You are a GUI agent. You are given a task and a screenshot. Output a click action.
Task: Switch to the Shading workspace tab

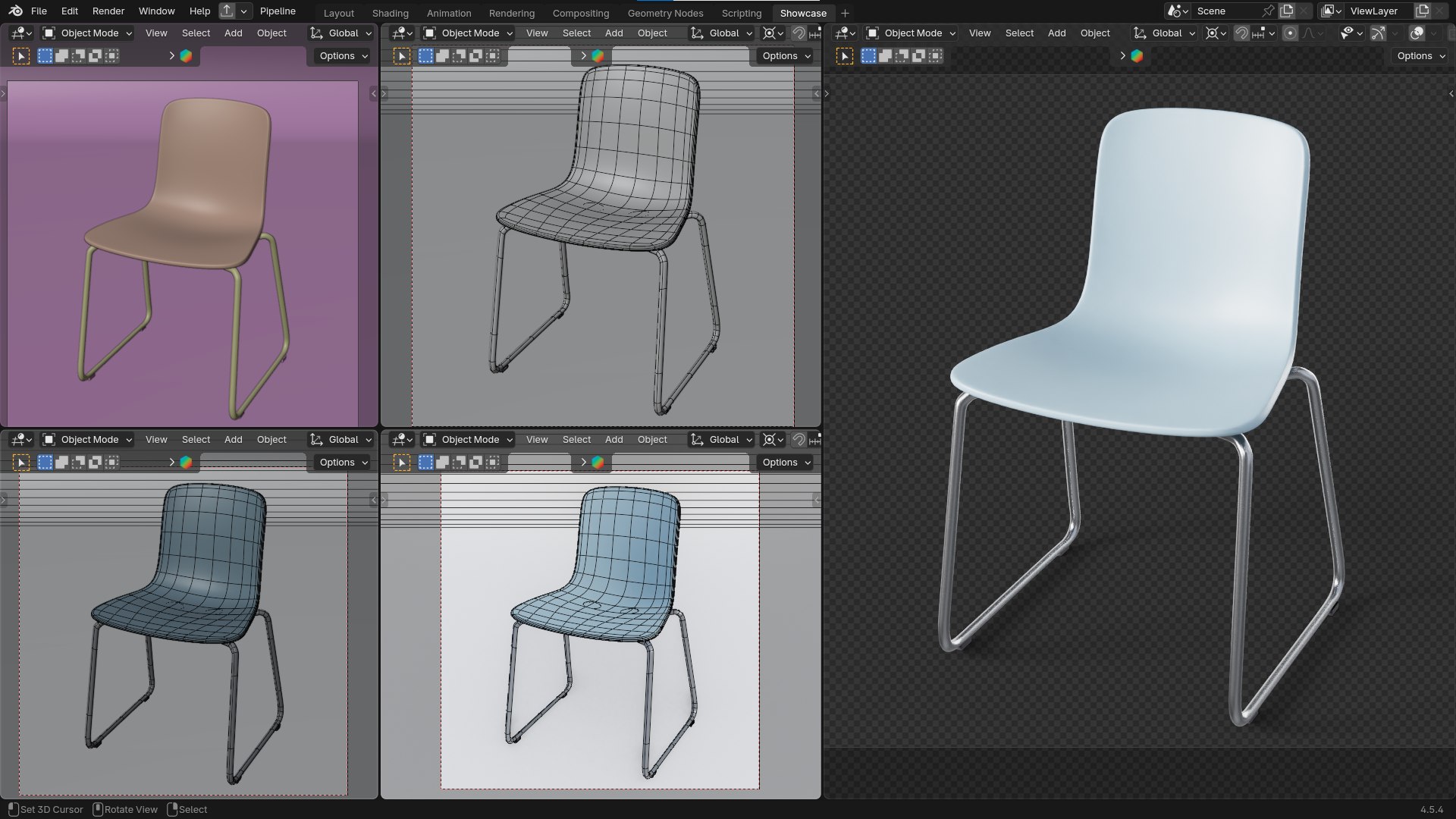[x=390, y=13]
